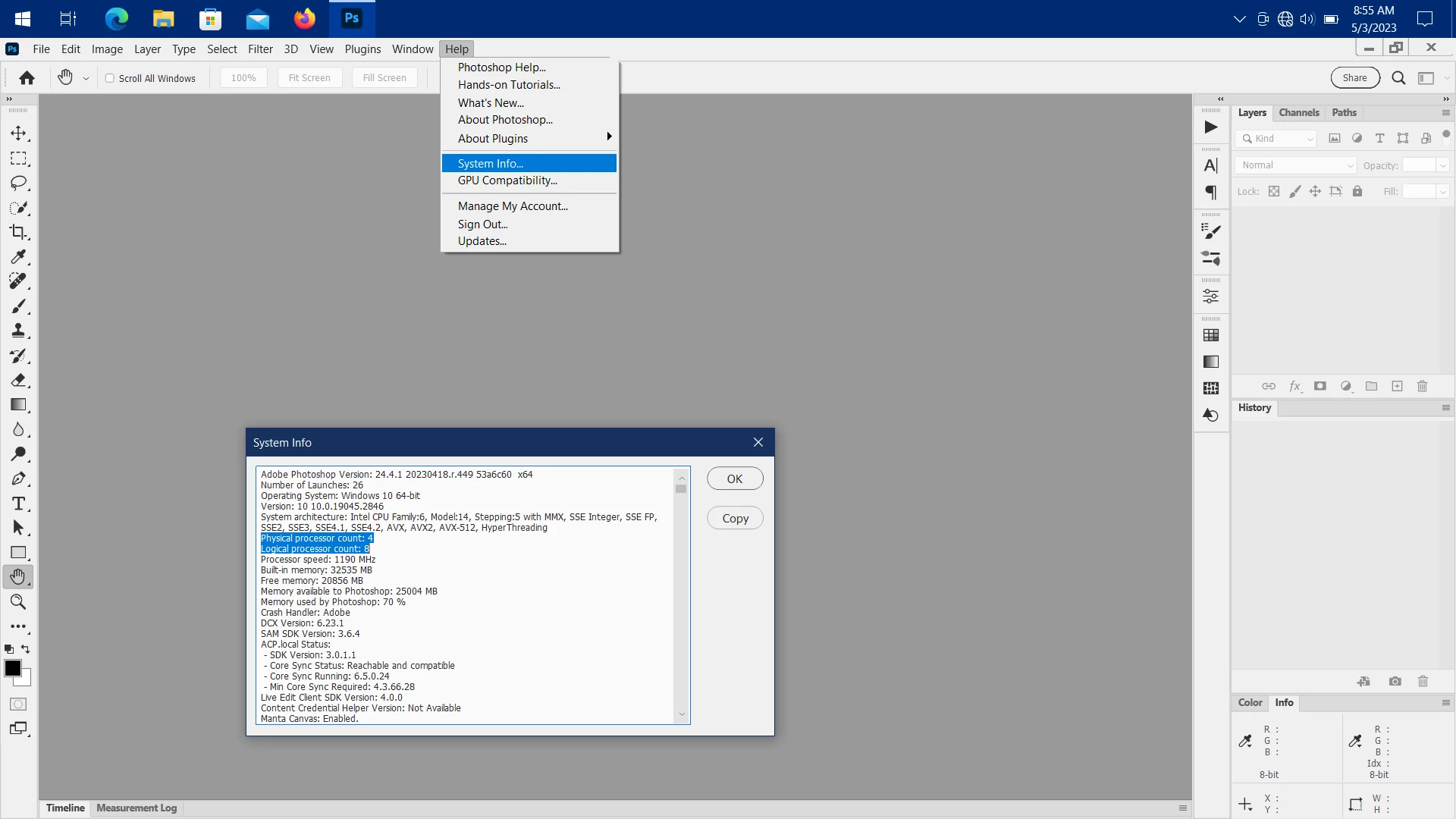Click the Home icon in options bar
Image resolution: width=1456 pixels, height=819 pixels.
[x=27, y=78]
